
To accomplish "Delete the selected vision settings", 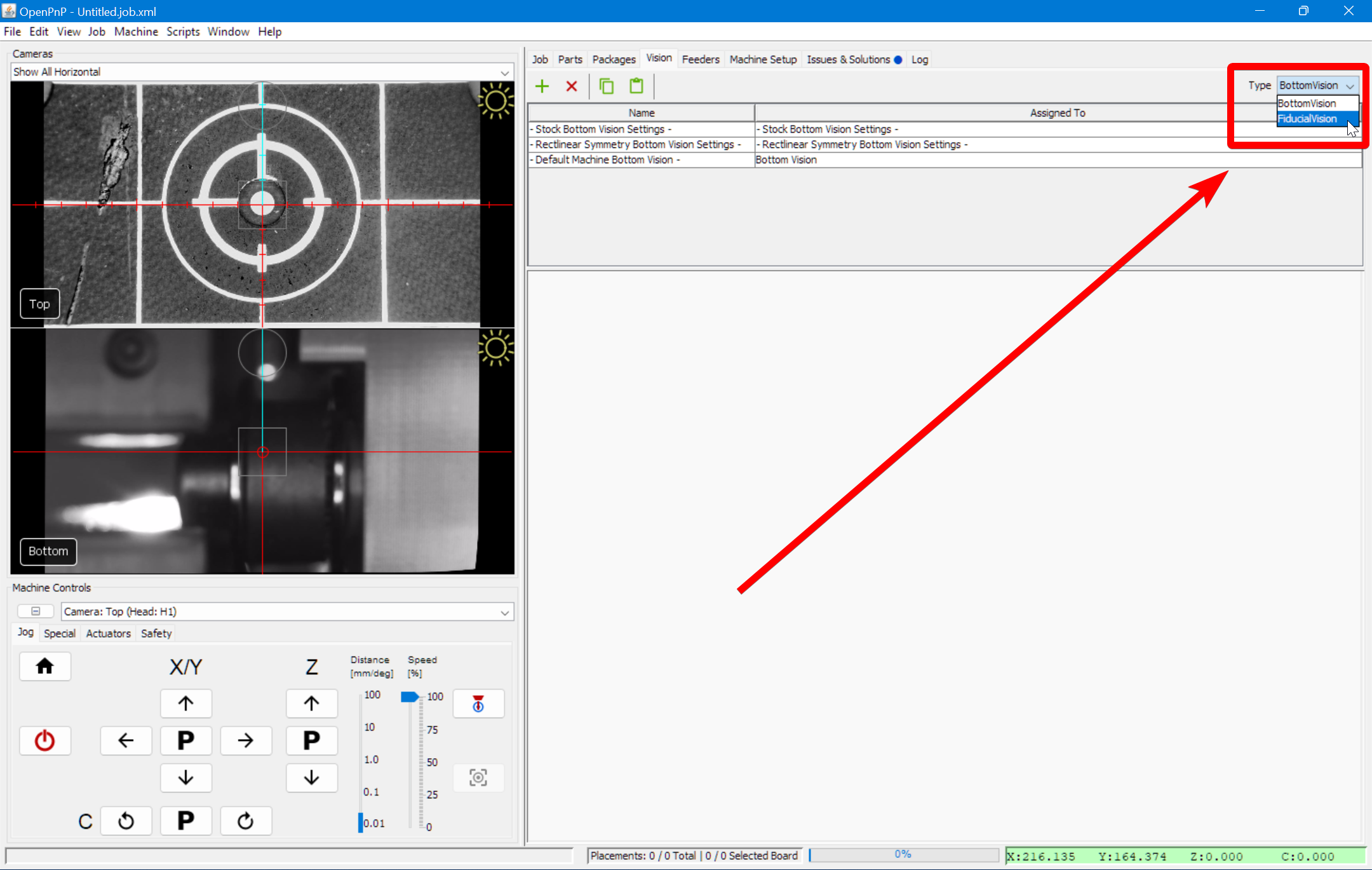I will pyautogui.click(x=571, y=85).
